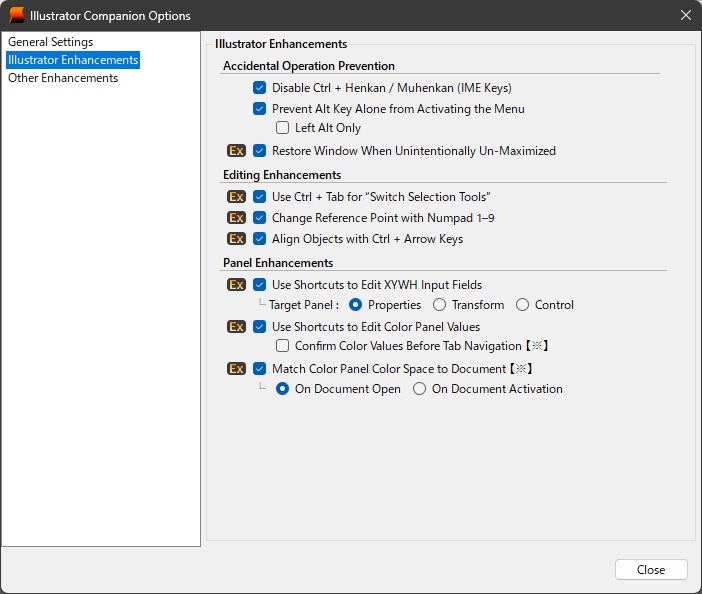
Task: Click the Ex badge beside Use Ctrl + Tab
Action: click(236, 197)
